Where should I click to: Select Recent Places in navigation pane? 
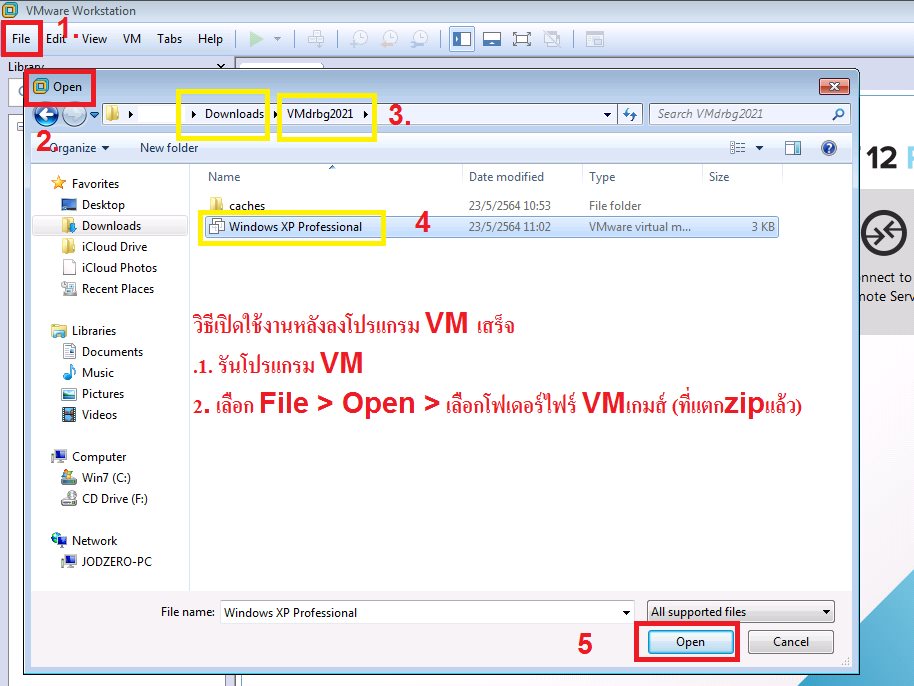118,289
